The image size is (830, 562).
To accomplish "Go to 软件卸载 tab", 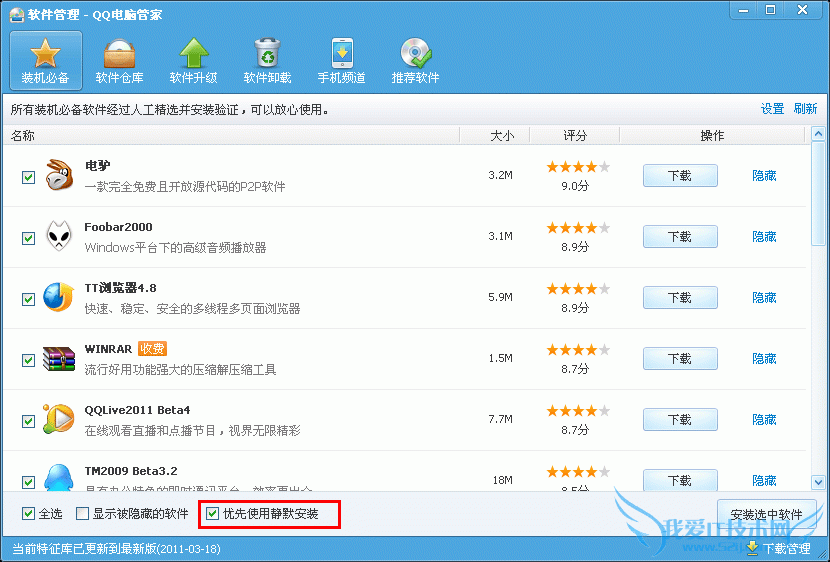I will click(x=267, y=60).
